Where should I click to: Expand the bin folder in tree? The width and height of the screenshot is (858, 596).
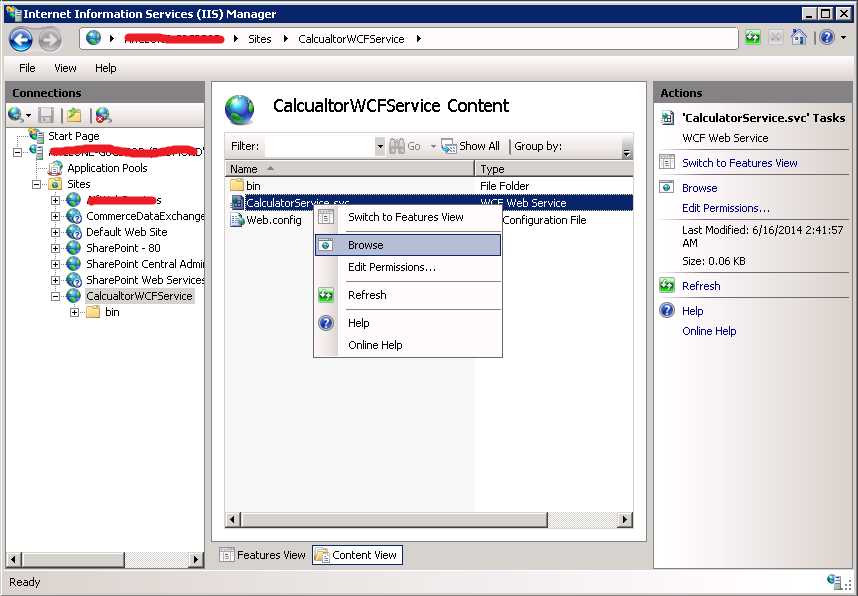coord(74,312)
